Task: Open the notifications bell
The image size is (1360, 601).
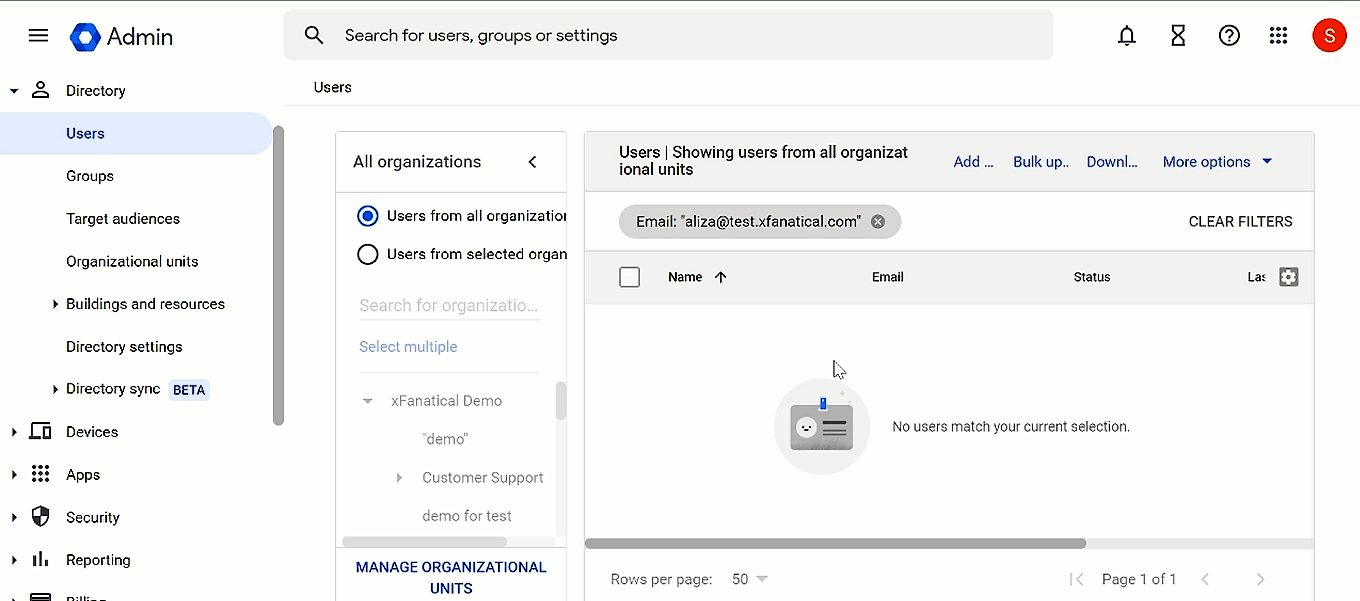Action: pyautogui.click(x=1126, y=35)
